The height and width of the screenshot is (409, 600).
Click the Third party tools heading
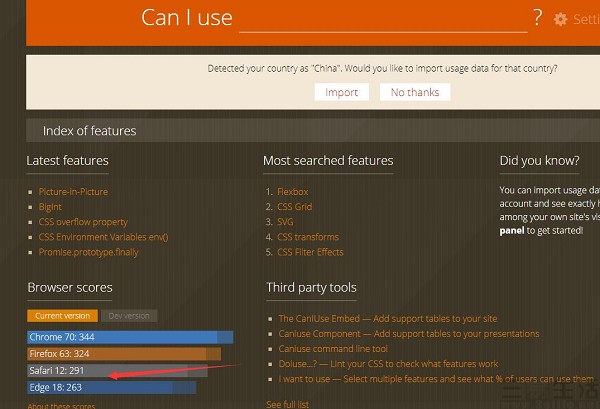311,288
